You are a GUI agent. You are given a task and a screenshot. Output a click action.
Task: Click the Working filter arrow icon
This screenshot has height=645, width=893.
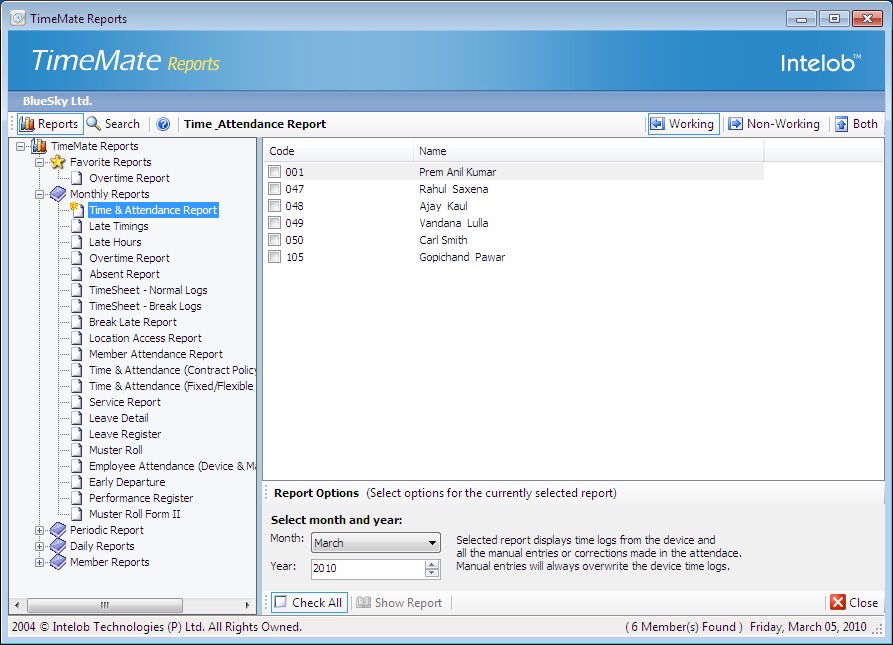(657, 124)
